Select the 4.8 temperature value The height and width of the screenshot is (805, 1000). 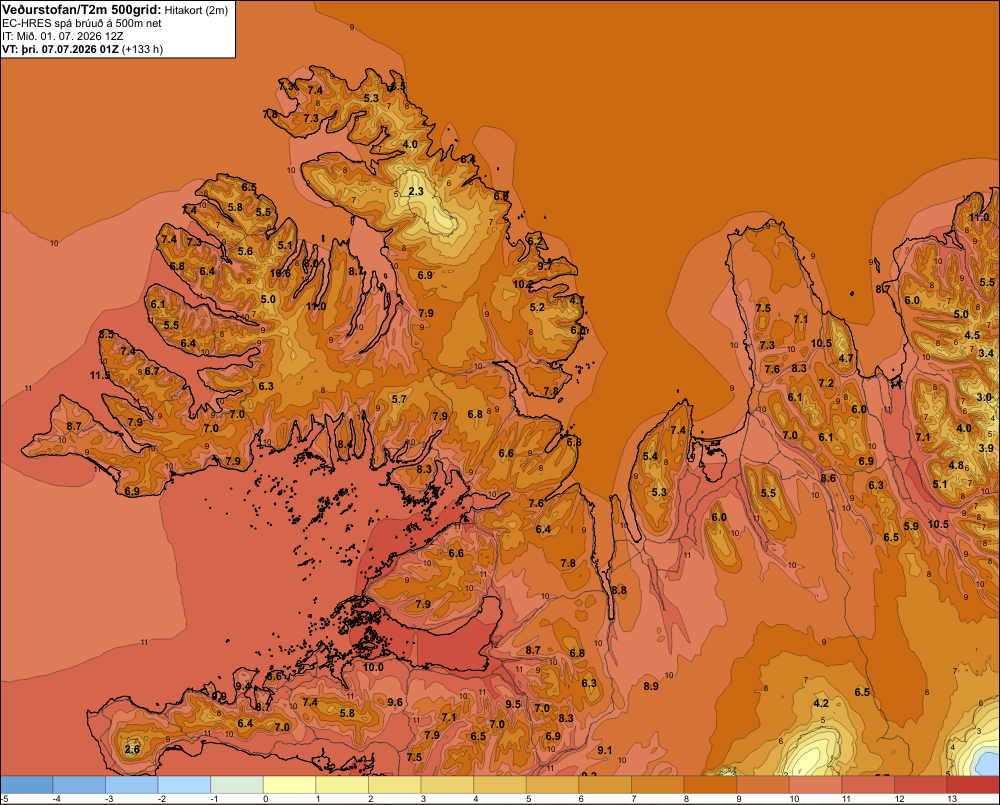click(956, 465)
